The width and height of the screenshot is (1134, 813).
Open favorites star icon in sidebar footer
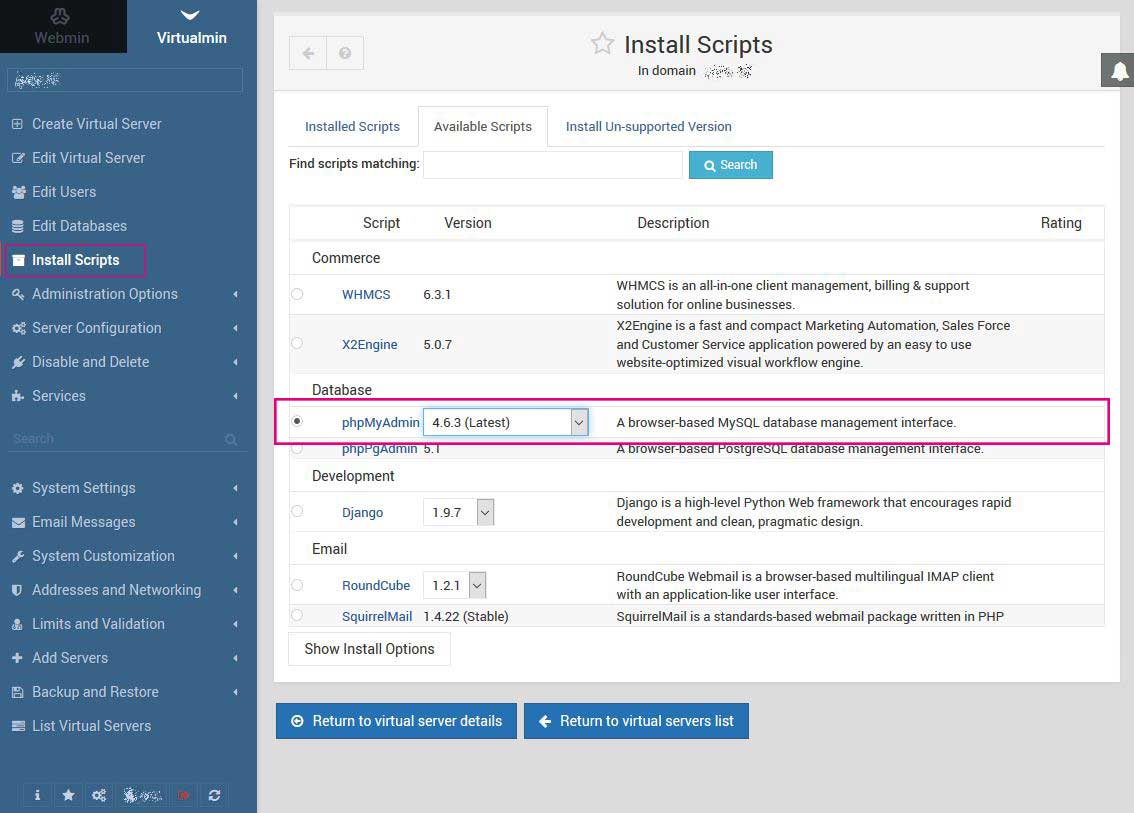68,795
